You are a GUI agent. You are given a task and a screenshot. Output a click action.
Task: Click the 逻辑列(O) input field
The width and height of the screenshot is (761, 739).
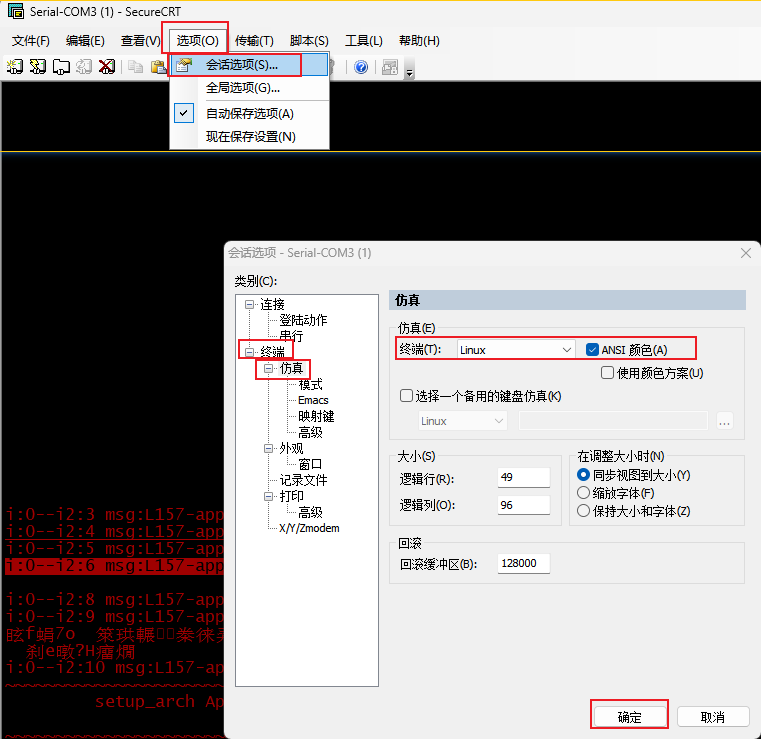(x=524, y=505)
